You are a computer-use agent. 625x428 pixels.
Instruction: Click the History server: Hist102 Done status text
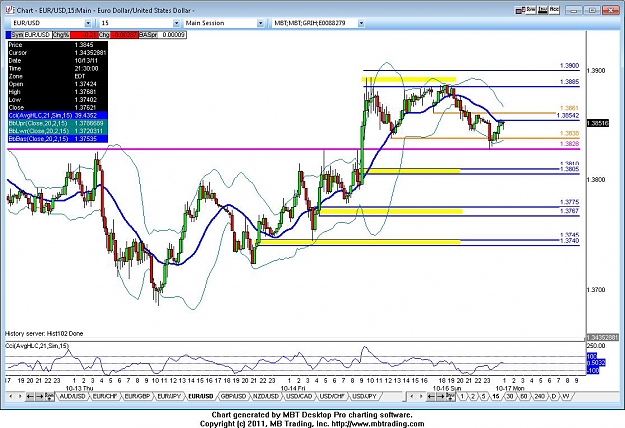coord(44,334)
